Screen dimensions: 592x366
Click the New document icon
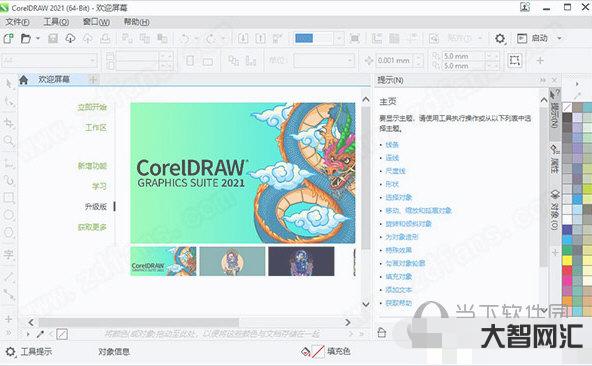tap(8, 38)
